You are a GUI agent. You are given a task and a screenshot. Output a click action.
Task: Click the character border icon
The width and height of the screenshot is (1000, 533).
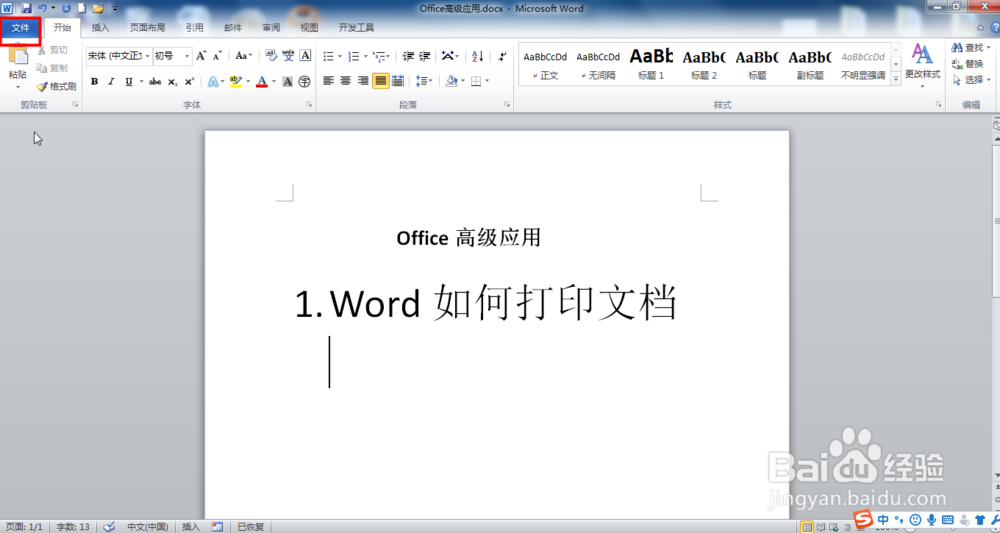305,55
